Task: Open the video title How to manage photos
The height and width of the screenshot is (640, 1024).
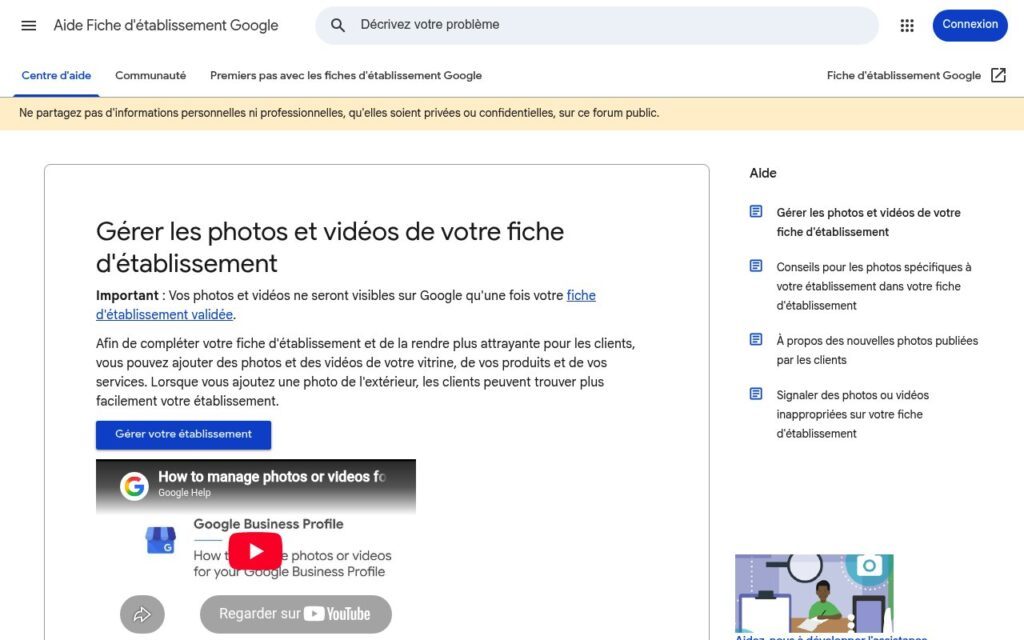Action: [272, 477]
